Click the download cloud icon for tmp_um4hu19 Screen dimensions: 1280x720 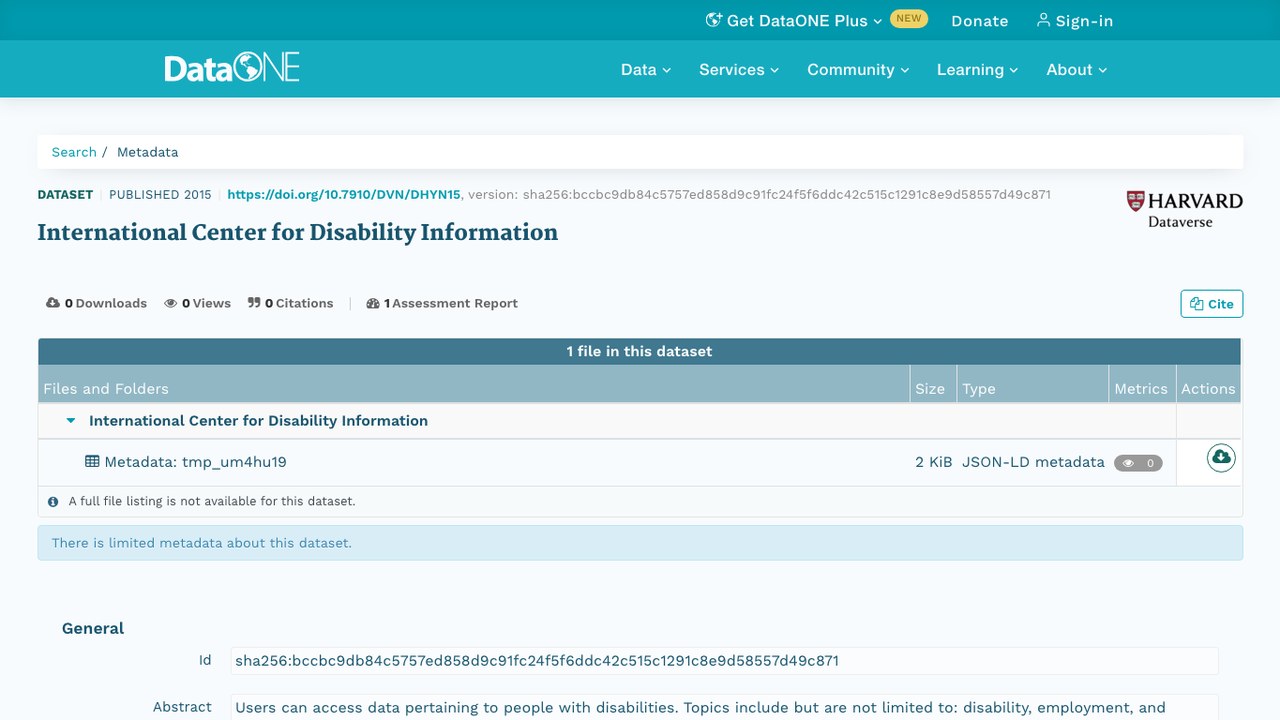tap(1221, 458)
